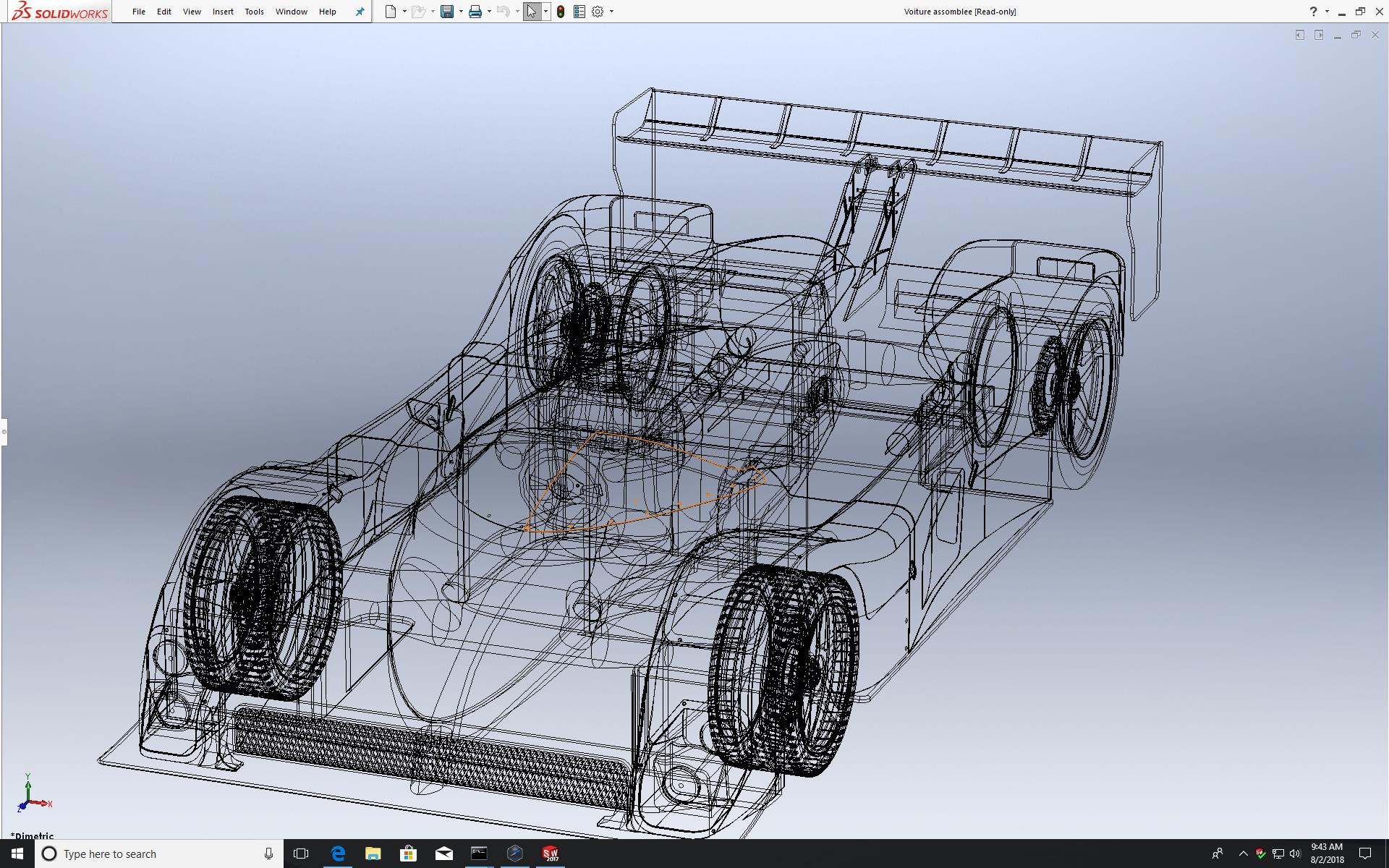The width and height of the screenshot is (1389, 868).
Task: Pin the menu bar with pushpin
Action: (360, 12)
